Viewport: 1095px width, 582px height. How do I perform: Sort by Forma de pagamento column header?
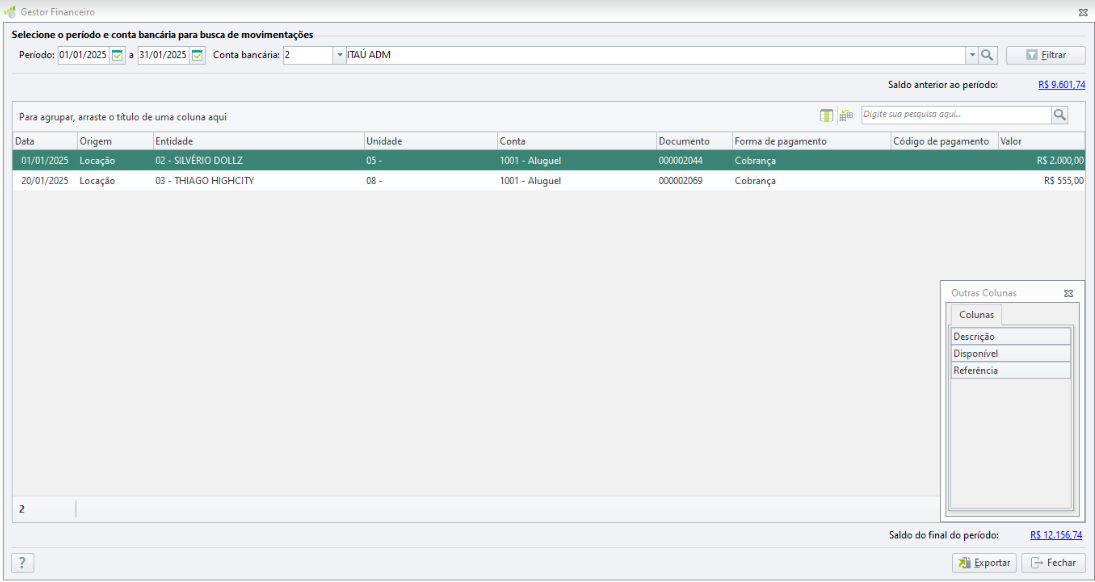pyautogui.click(x=811, y=141)
